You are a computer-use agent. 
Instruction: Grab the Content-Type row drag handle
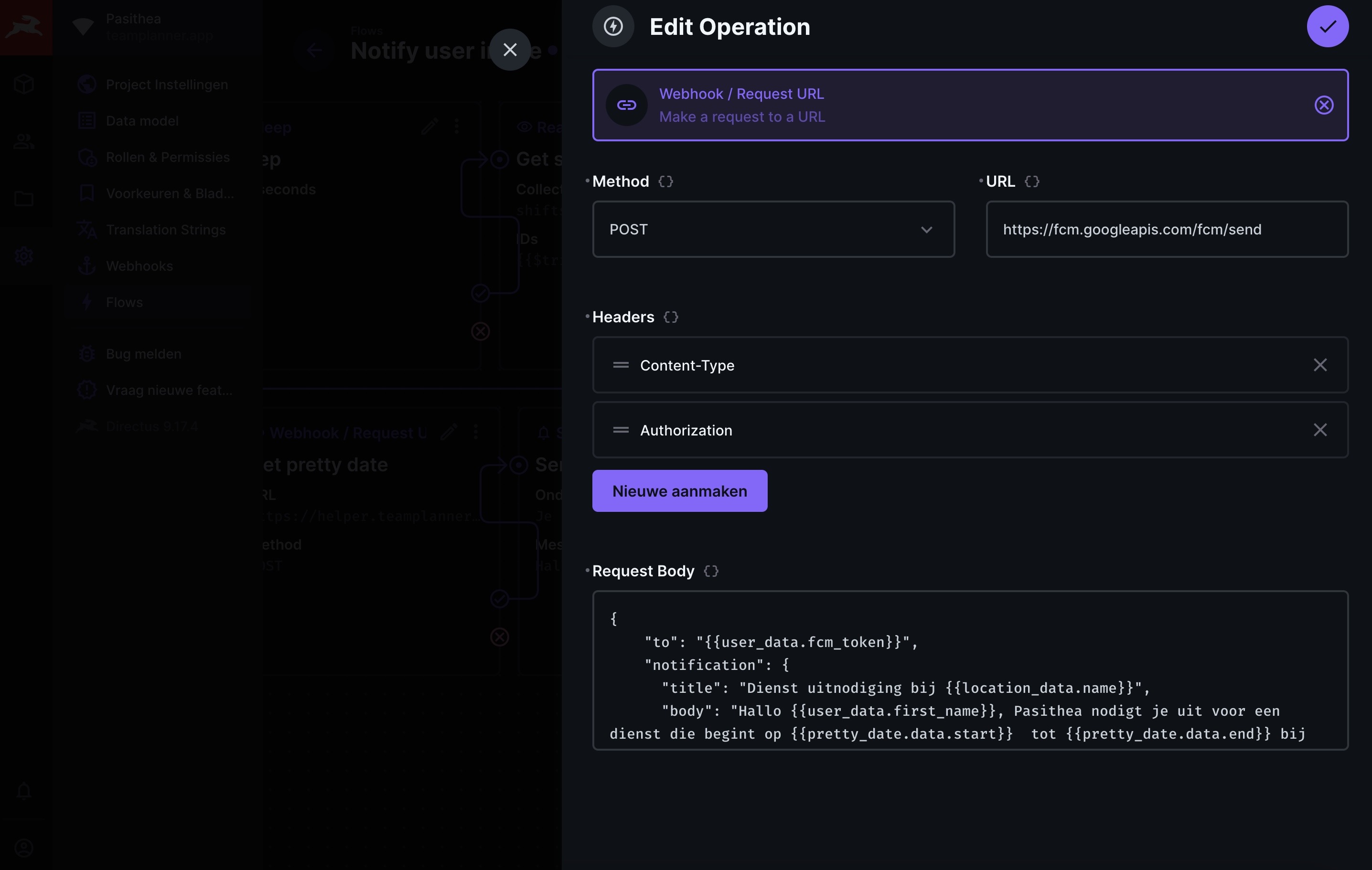[x=621, y=365]
